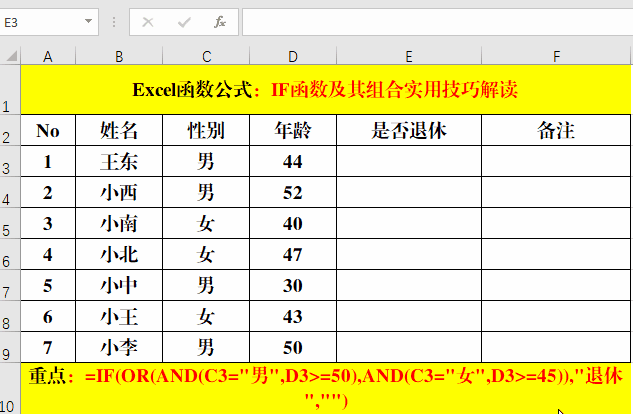Click gender cell '男' in 小李's row

click(206, 347)
